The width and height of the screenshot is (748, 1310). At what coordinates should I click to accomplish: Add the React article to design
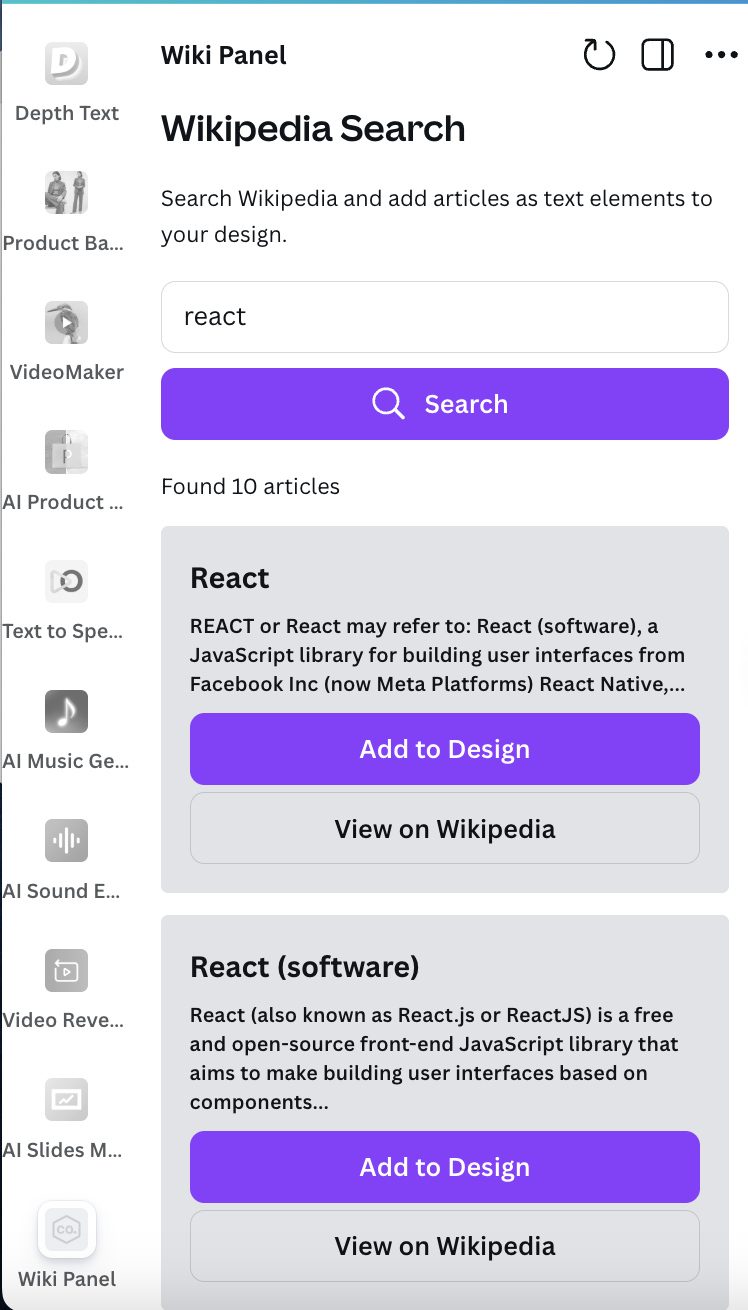[x=445, y=749]
